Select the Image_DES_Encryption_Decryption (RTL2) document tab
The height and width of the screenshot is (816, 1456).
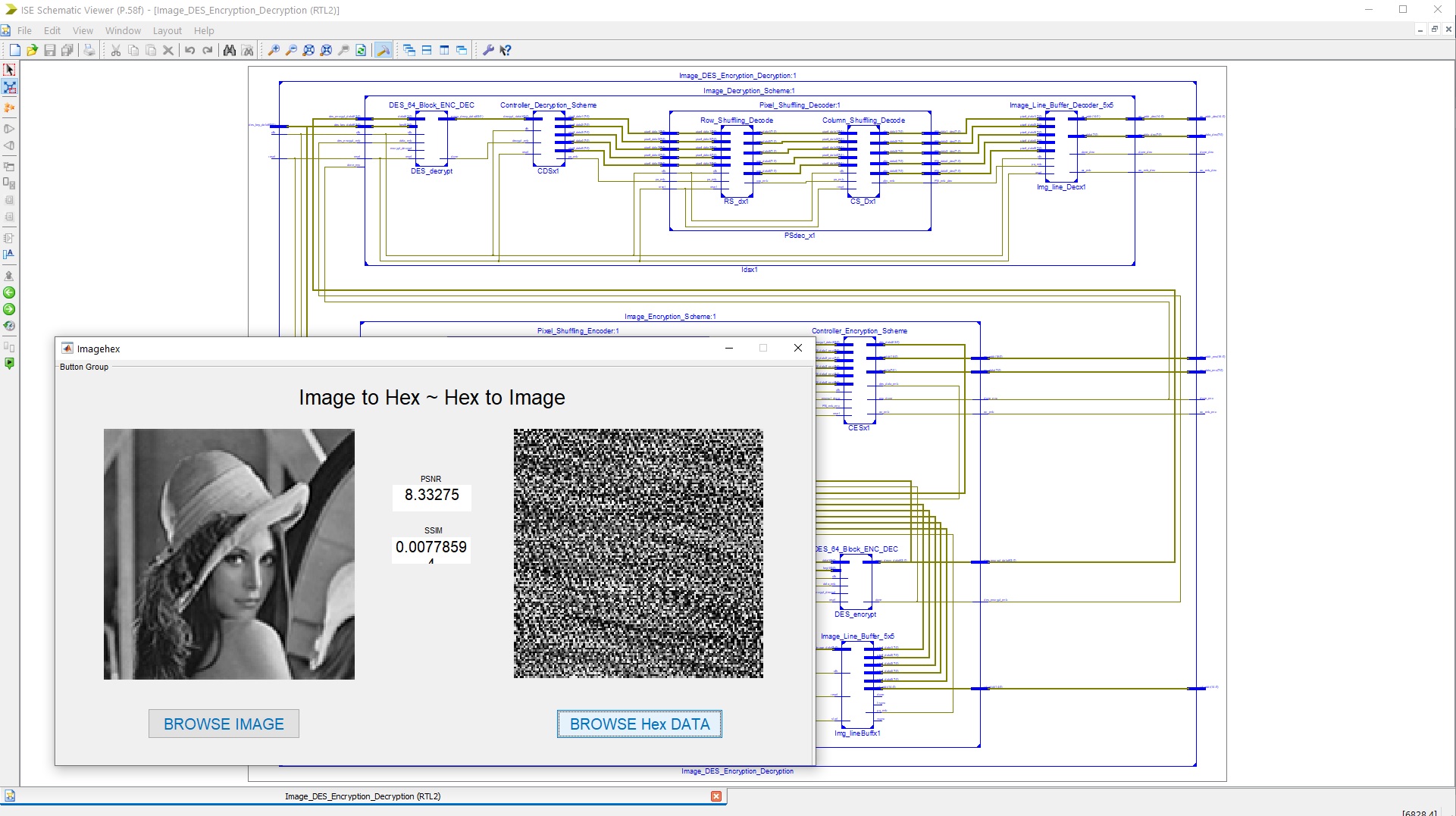click(x=362, y=796)
